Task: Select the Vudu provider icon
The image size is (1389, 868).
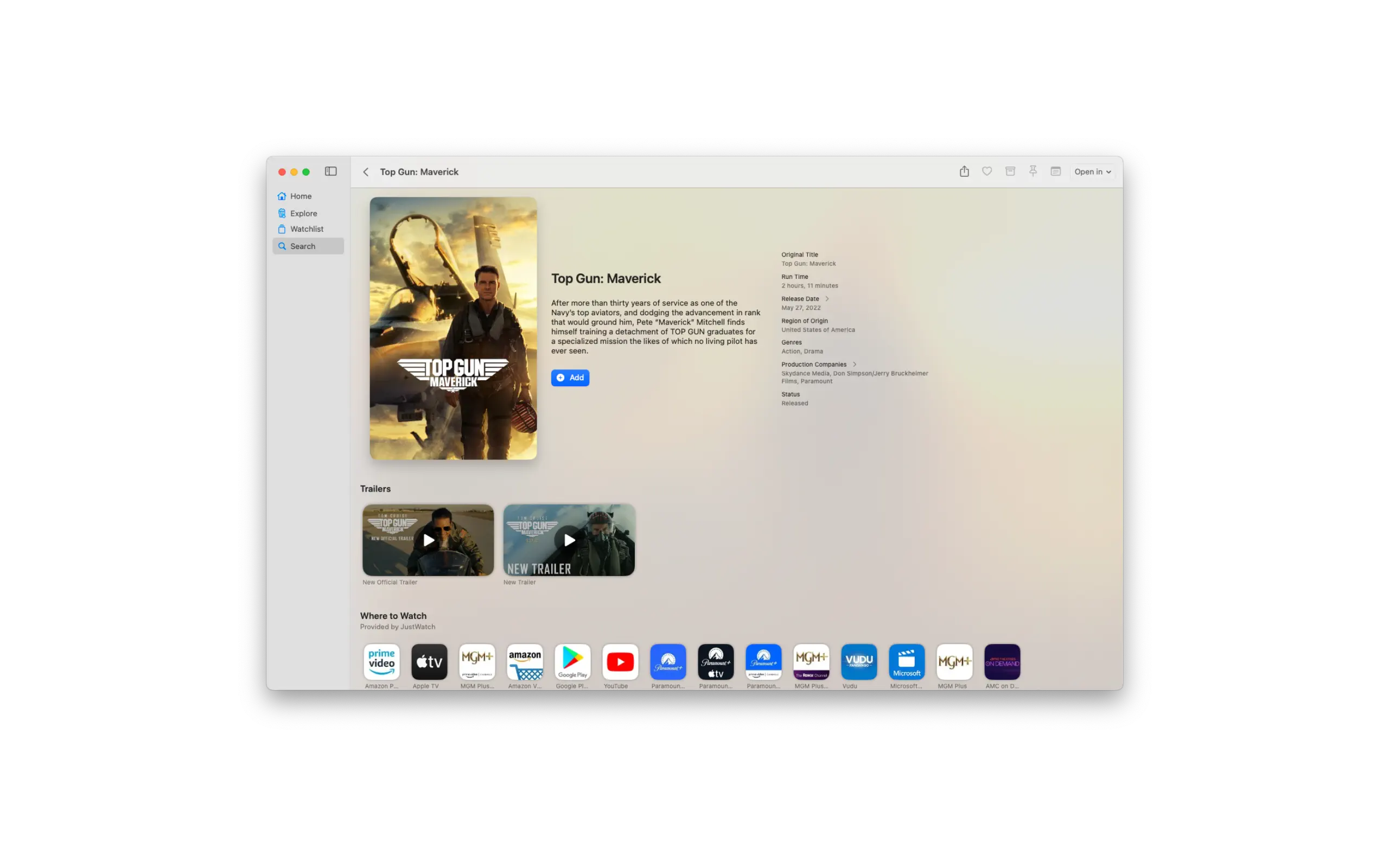Action: pos(859,662)
